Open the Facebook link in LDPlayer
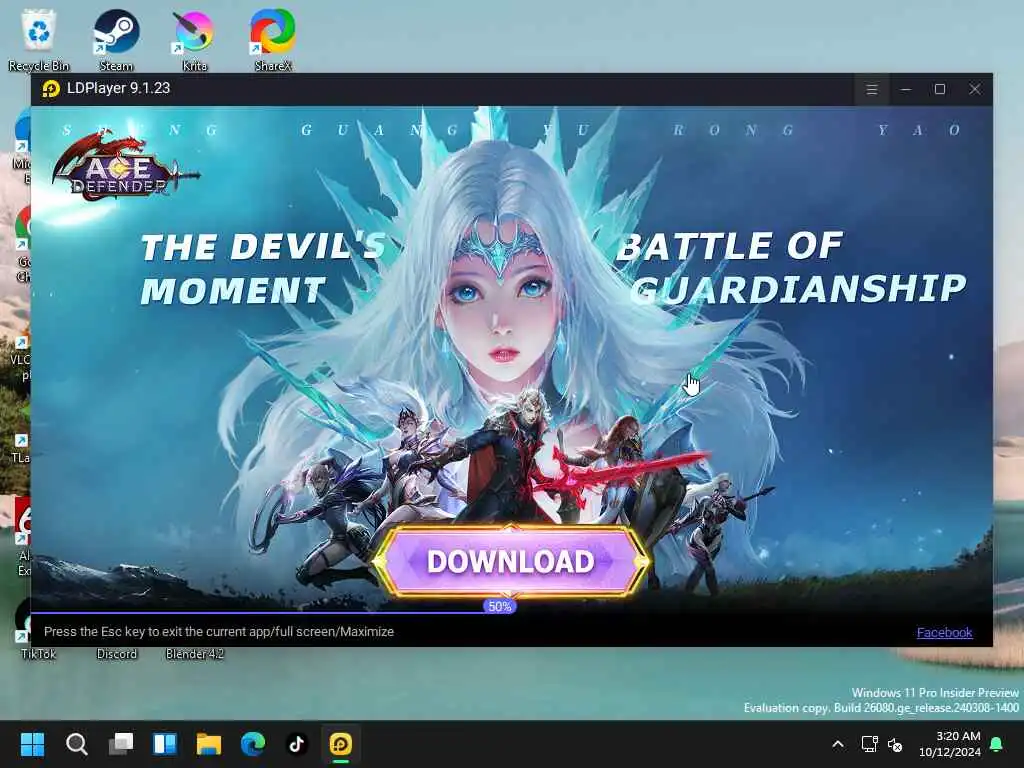The width and height of the screenshot is (1024, 768). (944, 632)
